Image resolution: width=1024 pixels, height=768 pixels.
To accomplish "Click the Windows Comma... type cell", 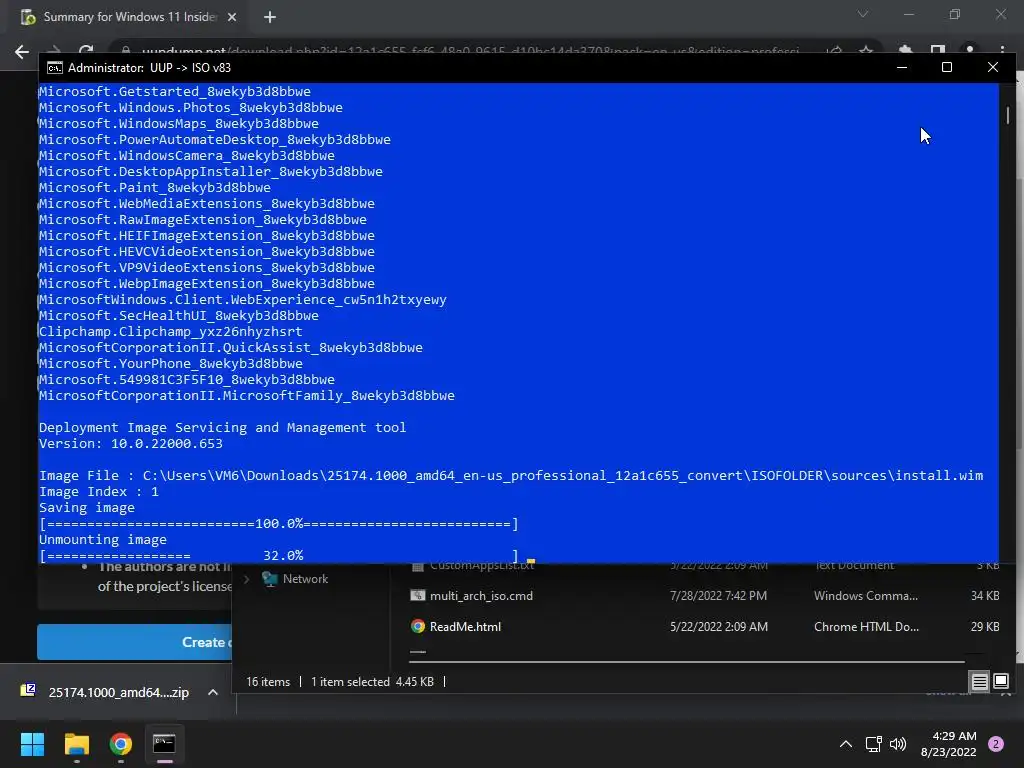I will (x=865, y=596).
